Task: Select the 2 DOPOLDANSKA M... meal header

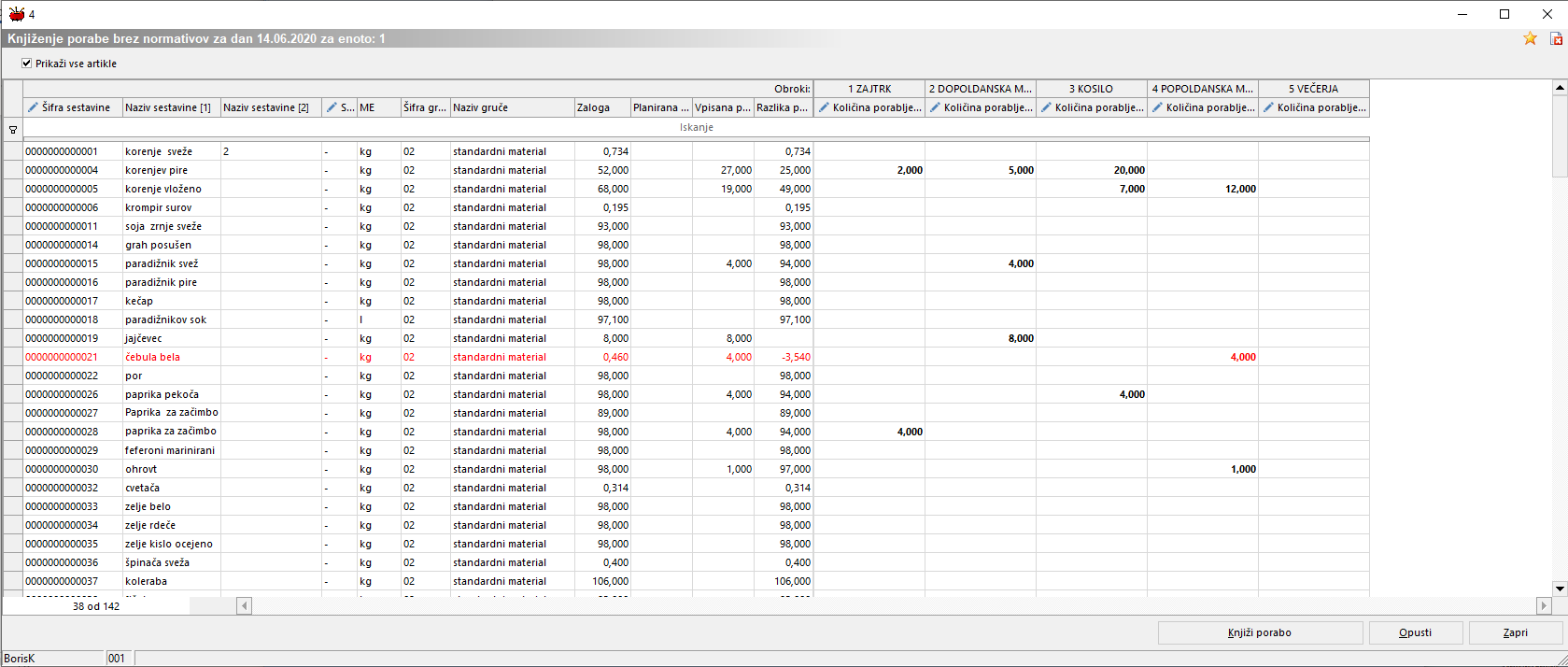Action: [980, 89]
